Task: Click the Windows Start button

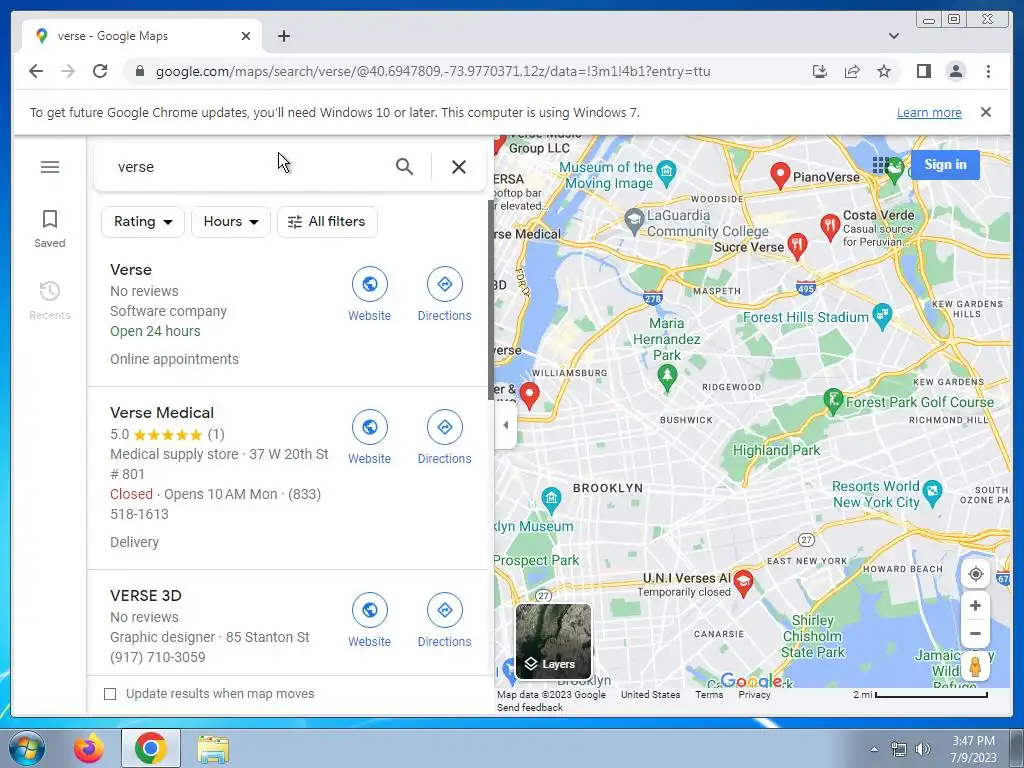Action: [x=26, y=748]
